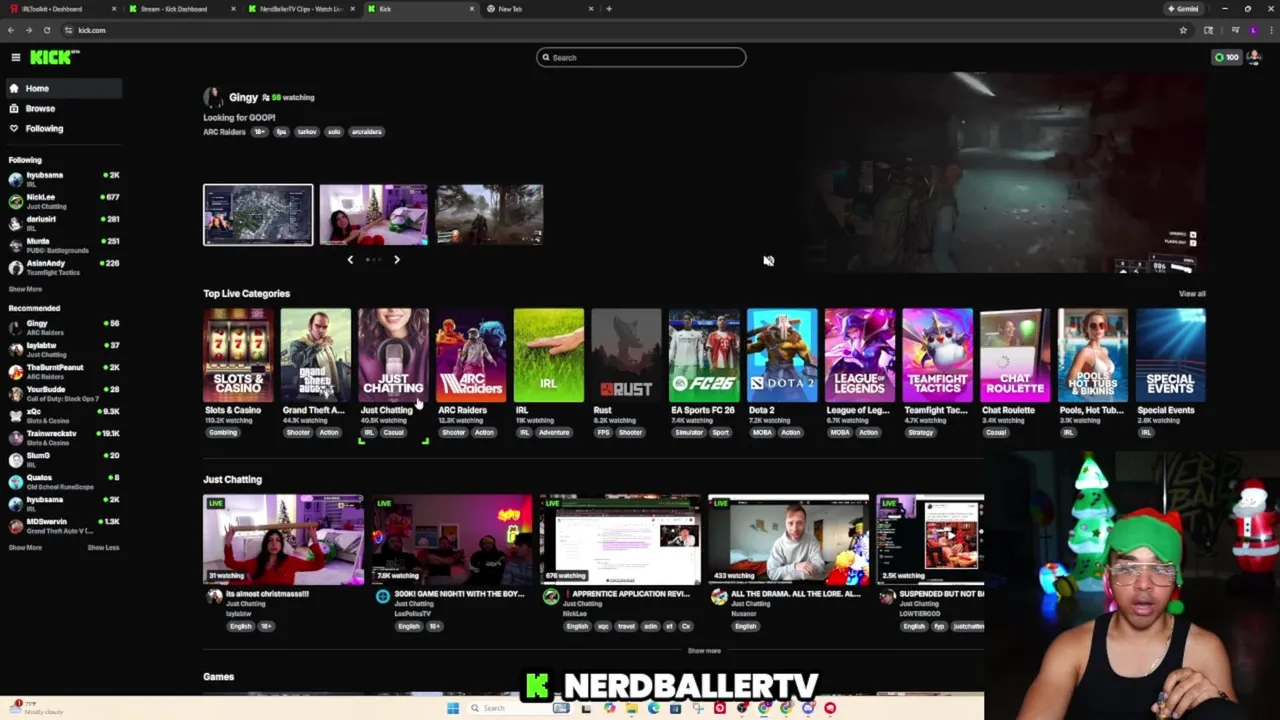
Task: Open the Pools, Hot Tubs category card
Action: [1093, 356]
